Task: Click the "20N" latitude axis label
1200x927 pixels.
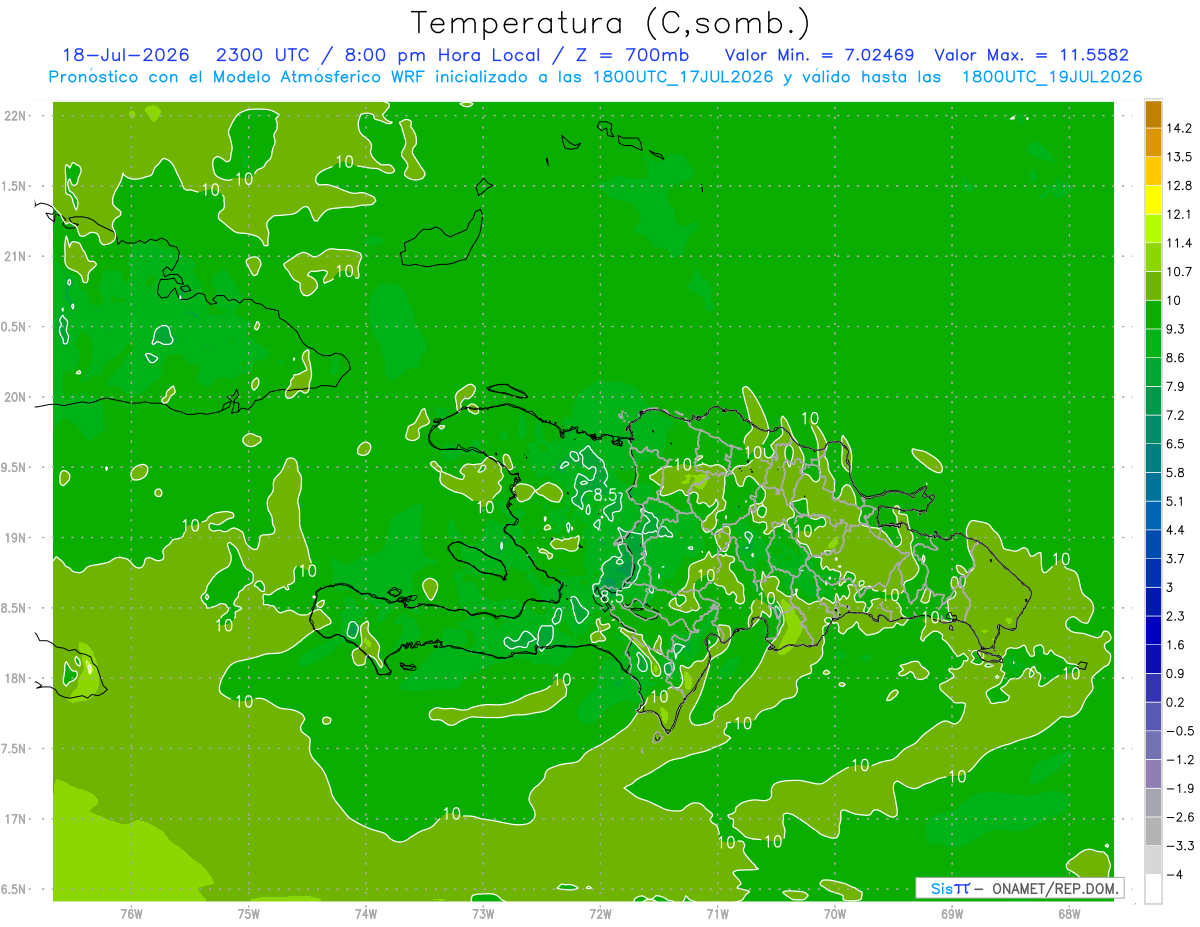Action: [x=17, y=397]
